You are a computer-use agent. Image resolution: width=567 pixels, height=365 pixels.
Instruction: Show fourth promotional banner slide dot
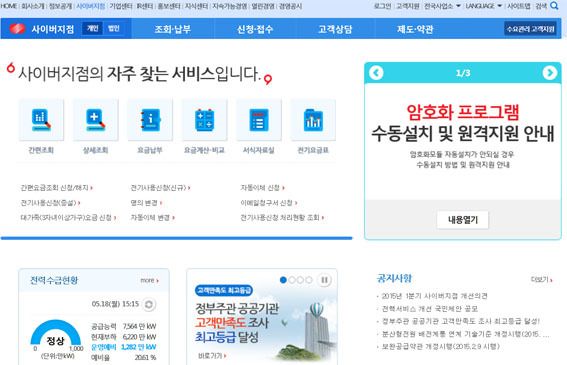coord(308,280)
